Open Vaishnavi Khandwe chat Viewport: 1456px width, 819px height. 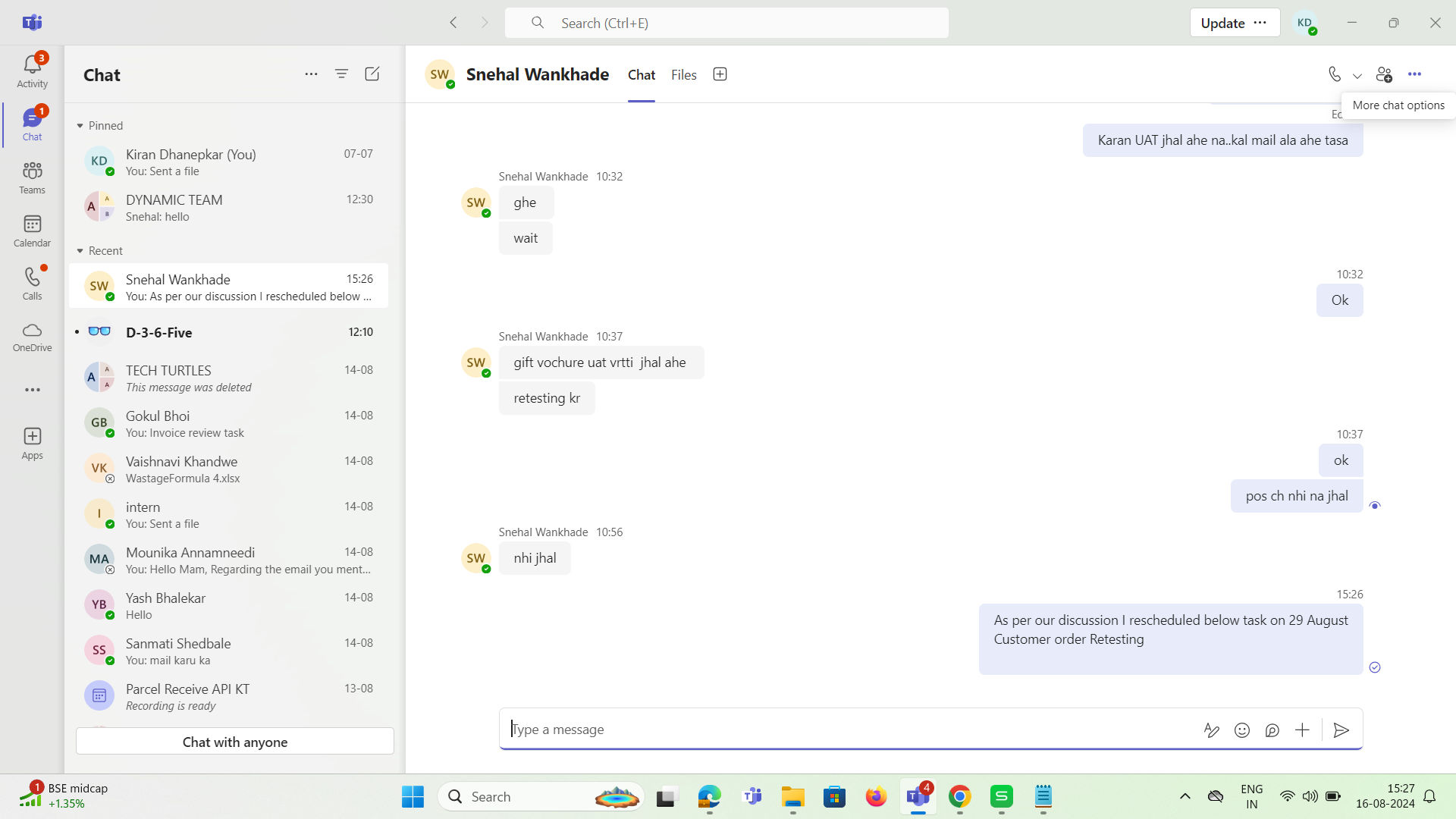click(228, 469)
